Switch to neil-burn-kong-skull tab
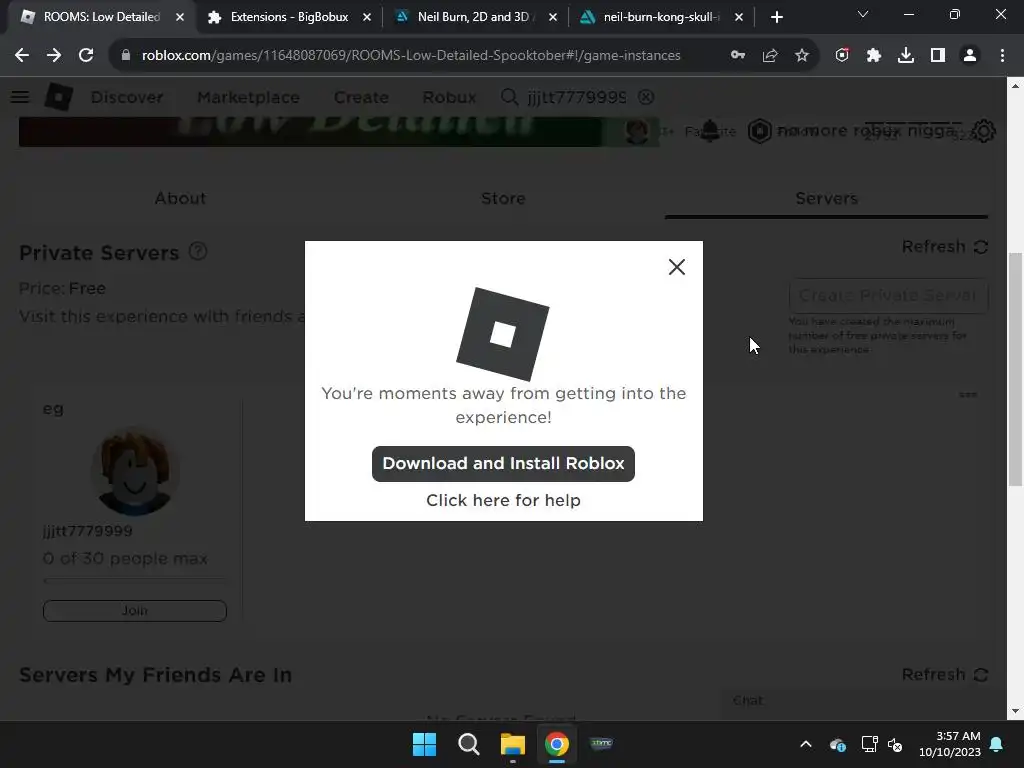This screenshot has width=1024, height=768. [x=661, y=17]
